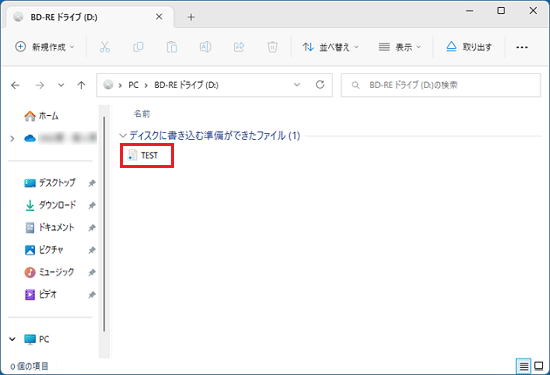
Task: Open デスクトップ in quick access
Action: (x=50, y=183)
